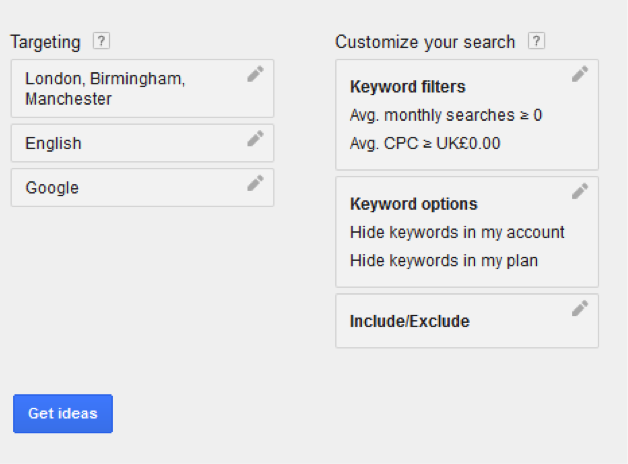Expand the Keyword filters panel
This screenshot has height=464, width=628.
point(467,115)
